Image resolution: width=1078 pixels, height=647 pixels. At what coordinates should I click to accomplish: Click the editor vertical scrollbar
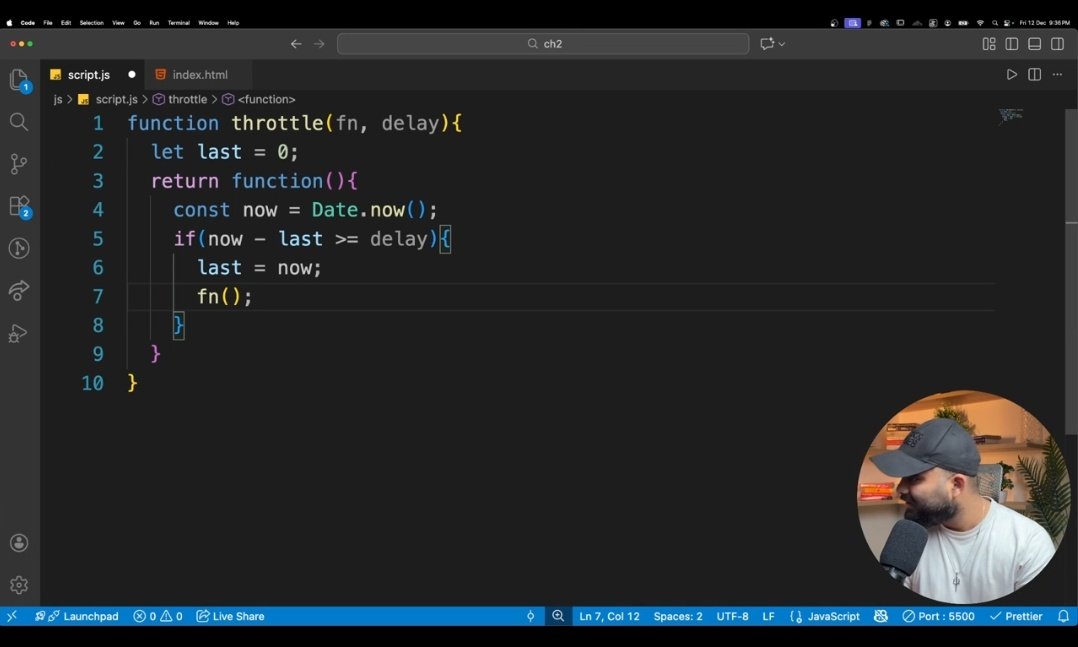point(1071,272)
